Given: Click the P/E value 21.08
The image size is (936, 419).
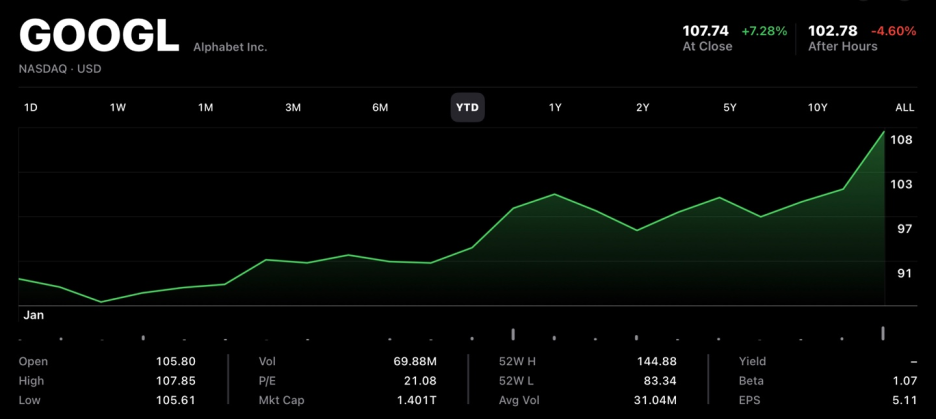Looking at the screenshot, I should pos(420,381).
